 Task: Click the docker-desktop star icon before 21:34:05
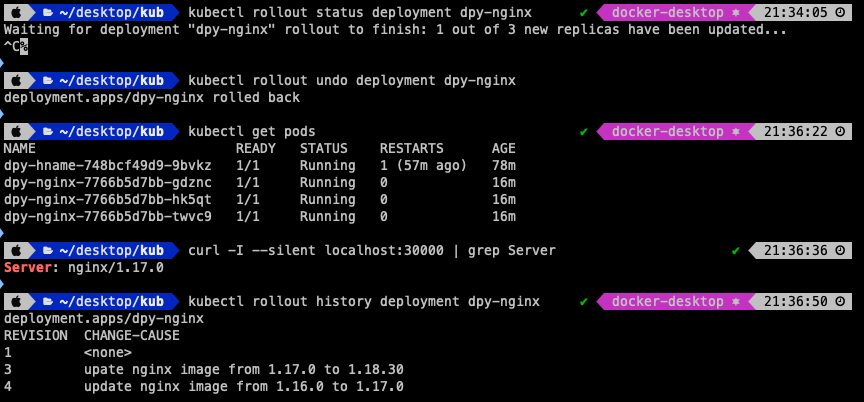(735, 12)
